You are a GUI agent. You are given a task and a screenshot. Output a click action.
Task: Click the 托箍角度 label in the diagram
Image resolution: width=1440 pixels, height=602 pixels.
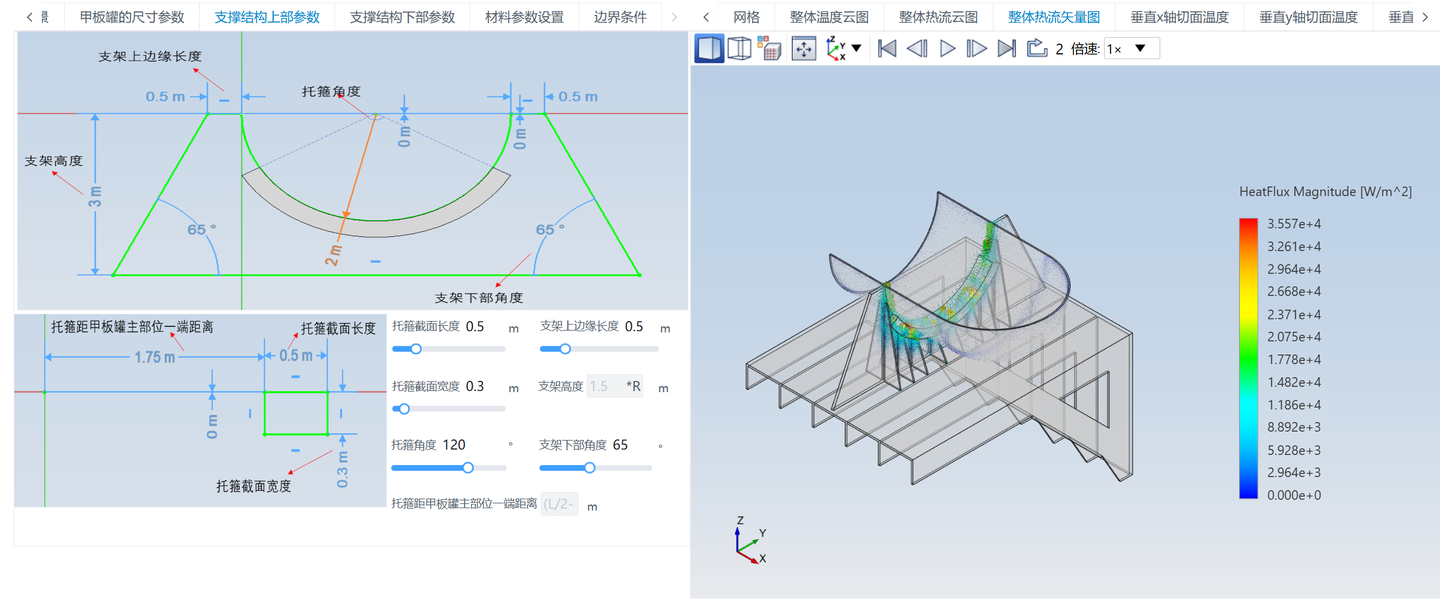[x=330, y=91]
